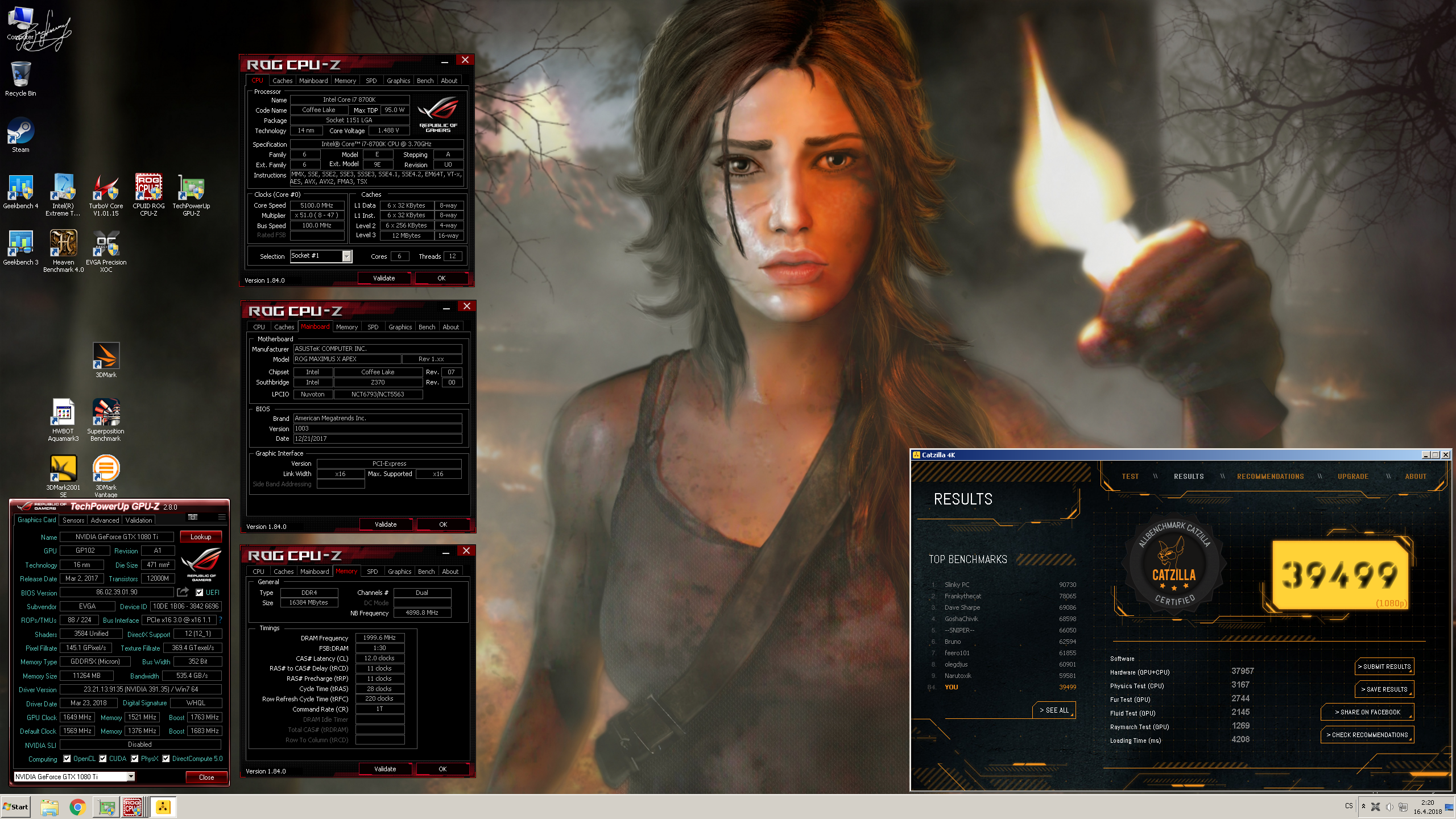
Task: Open the TechPowerUp GPU-Z desktop shortcut
Action: click(x=191, y=195)
